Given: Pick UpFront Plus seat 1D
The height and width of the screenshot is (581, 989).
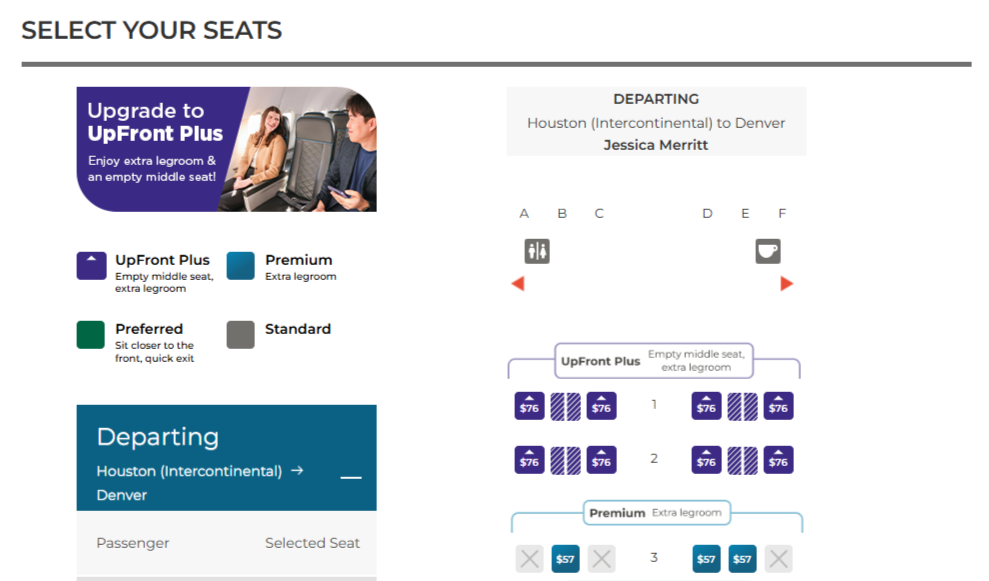Looking at the screenshot, I should [x=706, y=406].
